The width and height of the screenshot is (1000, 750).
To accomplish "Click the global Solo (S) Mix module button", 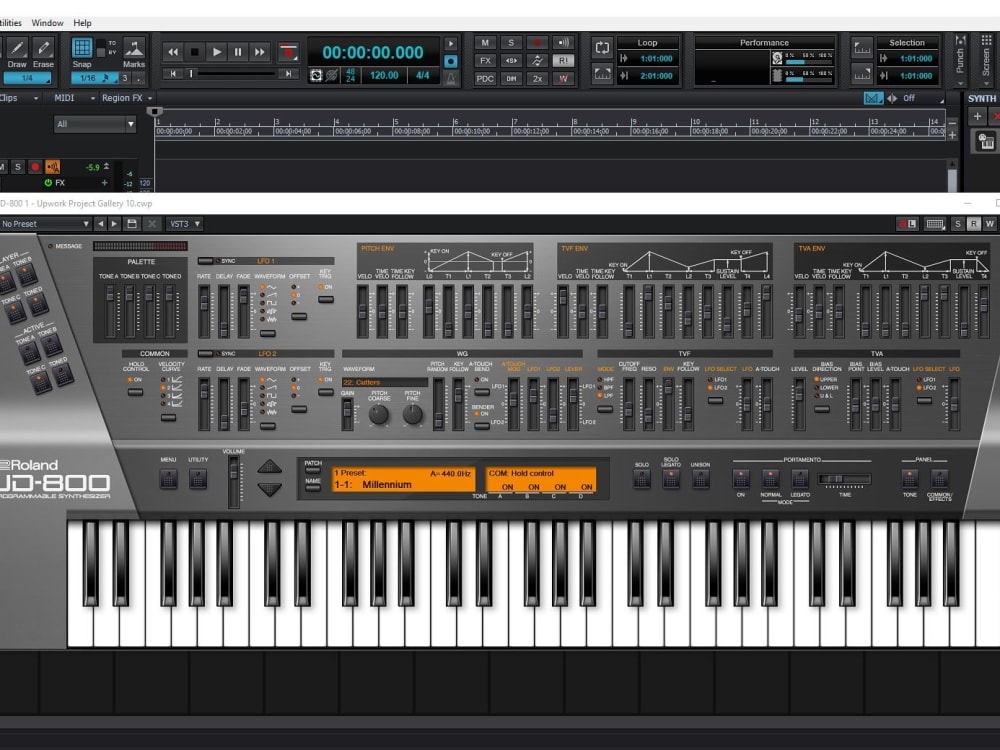I will (511, 43).
